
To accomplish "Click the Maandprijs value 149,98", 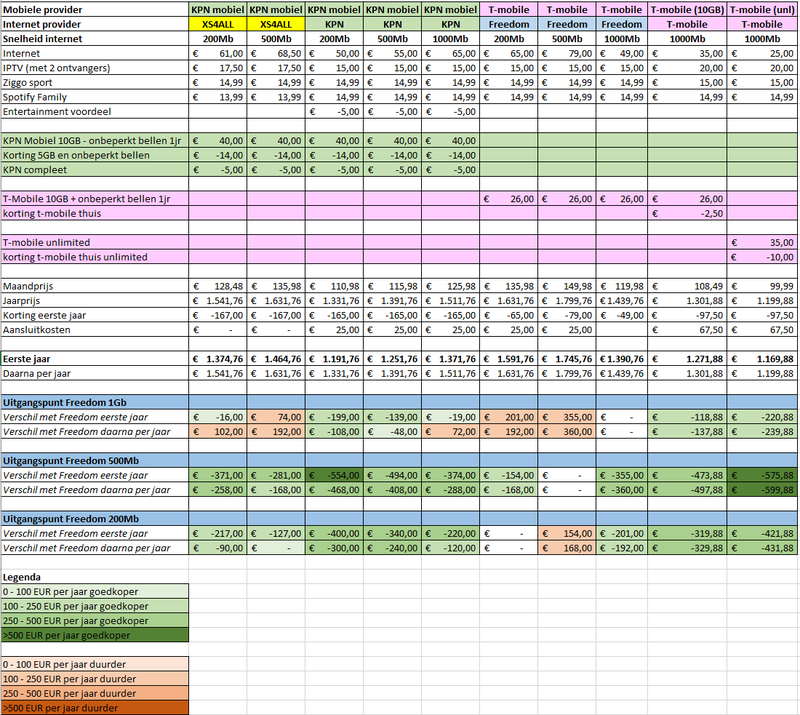I will point(567,286).
